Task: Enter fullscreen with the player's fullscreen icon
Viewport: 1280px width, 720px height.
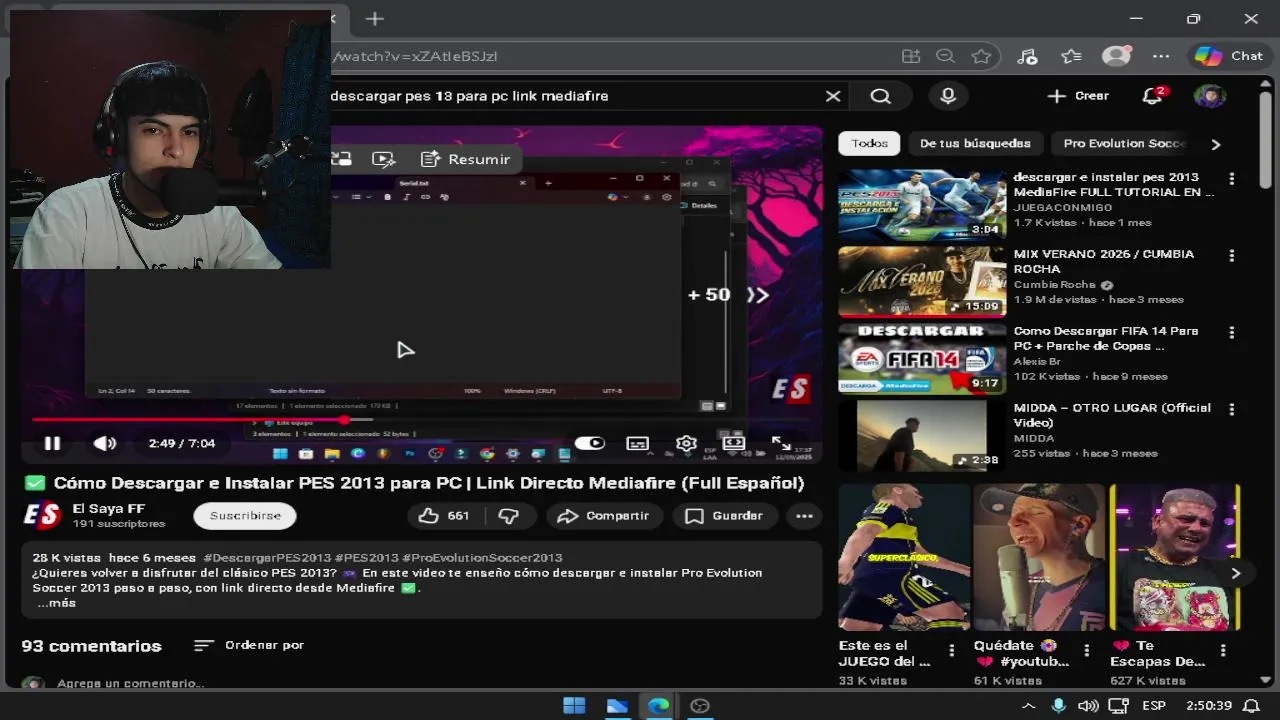Action: (781, 443)
